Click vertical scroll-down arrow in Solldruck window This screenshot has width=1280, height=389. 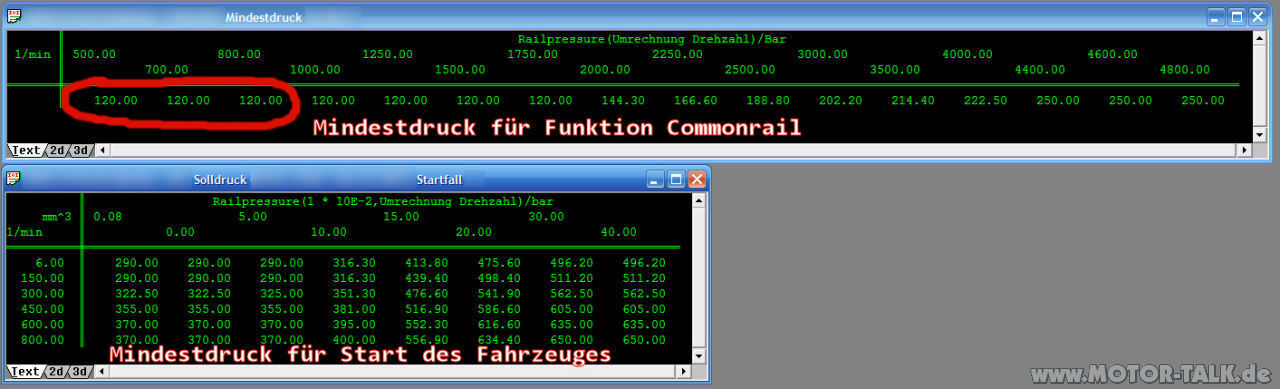coord(698,358)
